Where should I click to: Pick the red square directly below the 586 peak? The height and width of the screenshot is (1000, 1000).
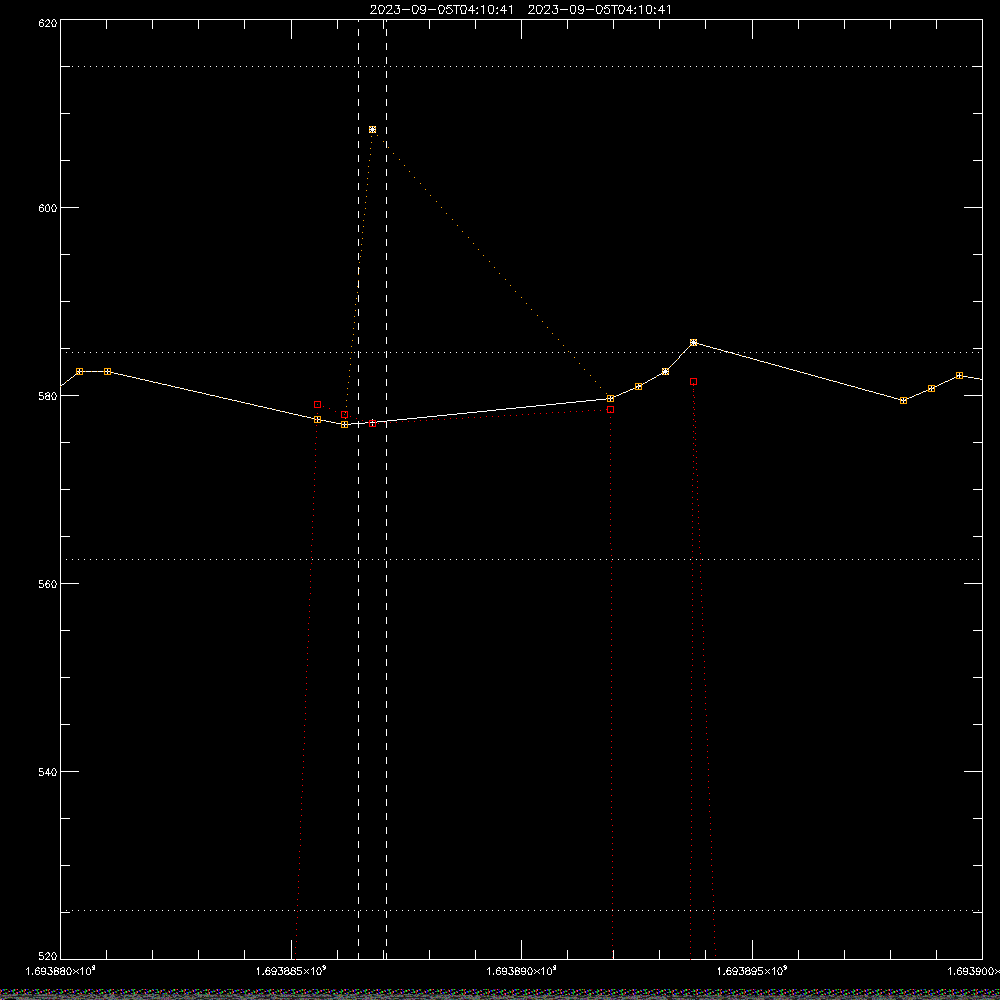693,381
